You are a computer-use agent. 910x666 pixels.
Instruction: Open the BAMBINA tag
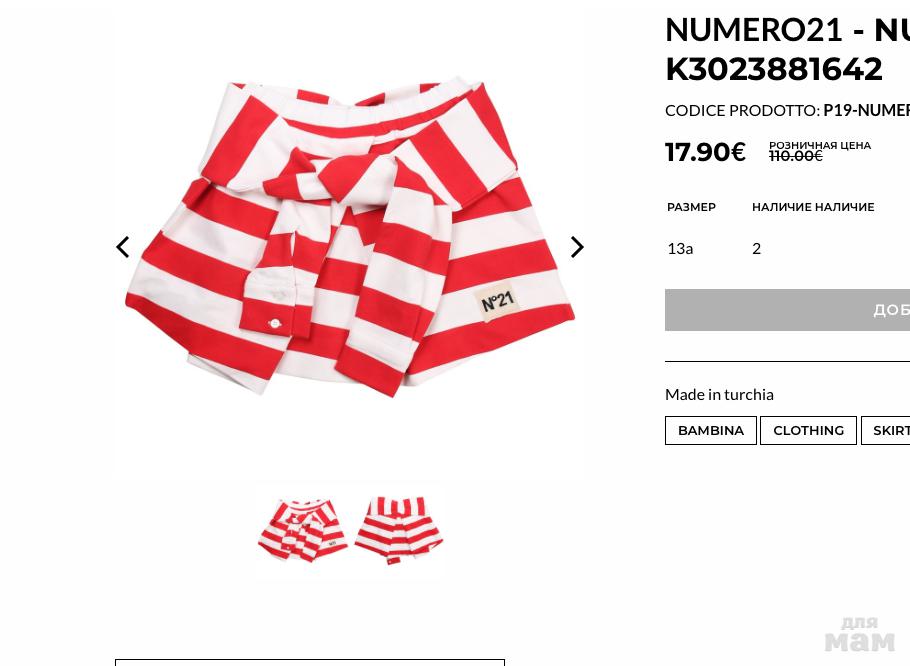(711, 430)
